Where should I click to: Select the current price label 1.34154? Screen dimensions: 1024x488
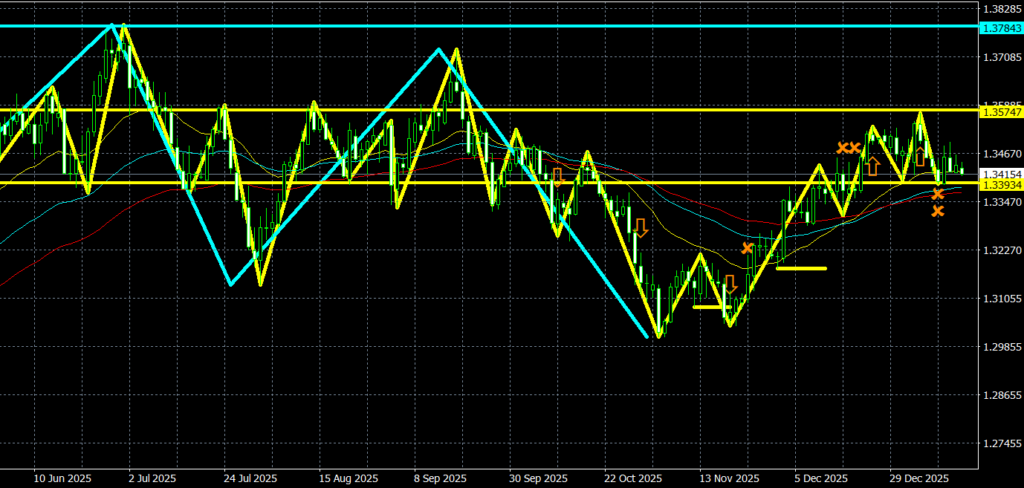pos(1001,174)
